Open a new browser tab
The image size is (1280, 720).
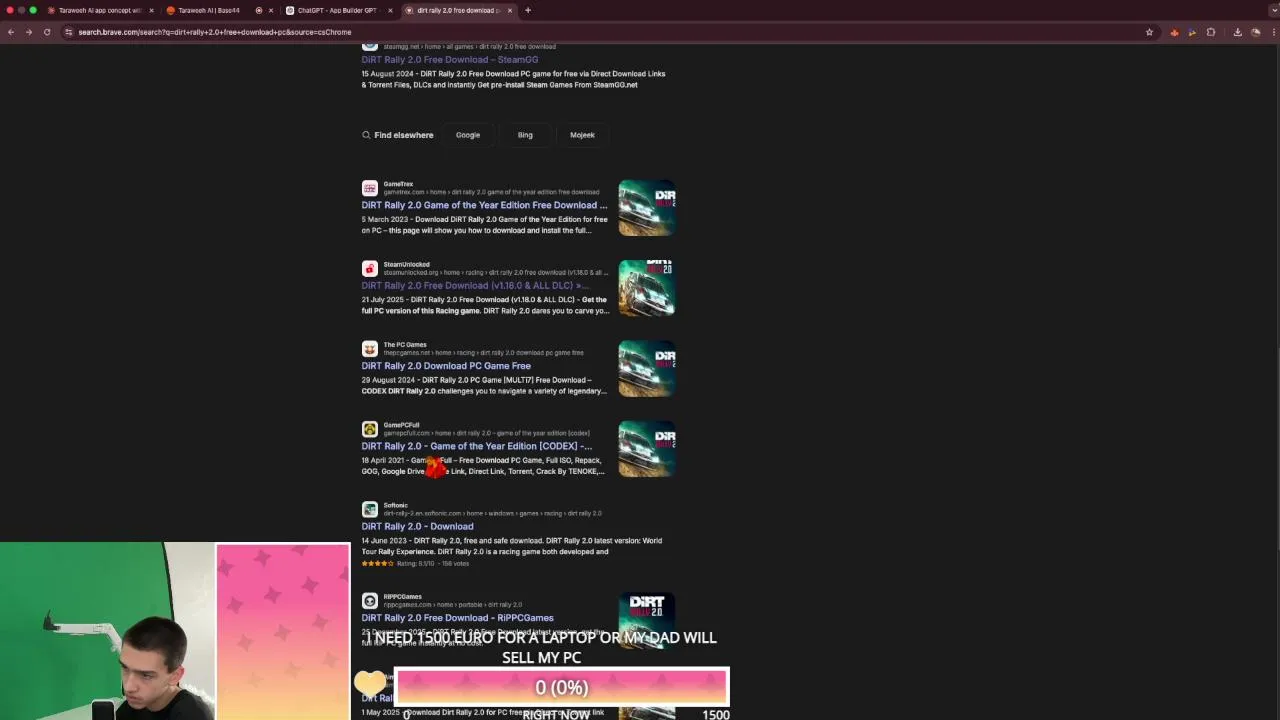point(528,10)
